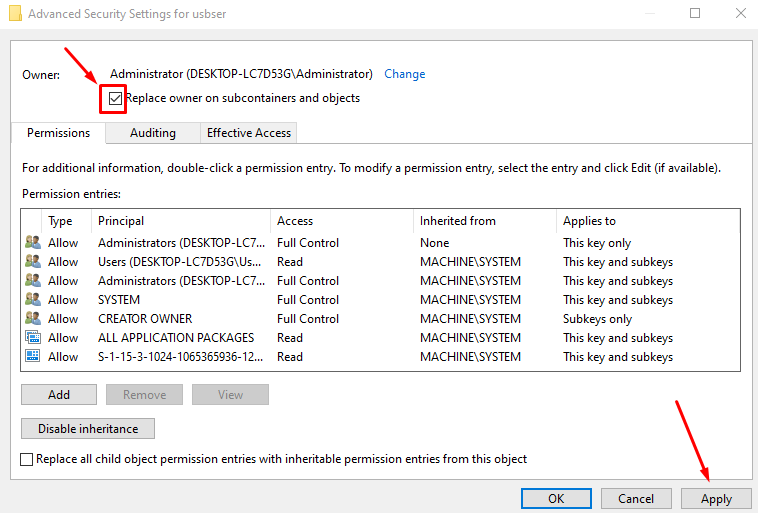Enable Replace all child object permission entries
The height and width of the screenshot is (513, 758).
click(x=27, y=459)
